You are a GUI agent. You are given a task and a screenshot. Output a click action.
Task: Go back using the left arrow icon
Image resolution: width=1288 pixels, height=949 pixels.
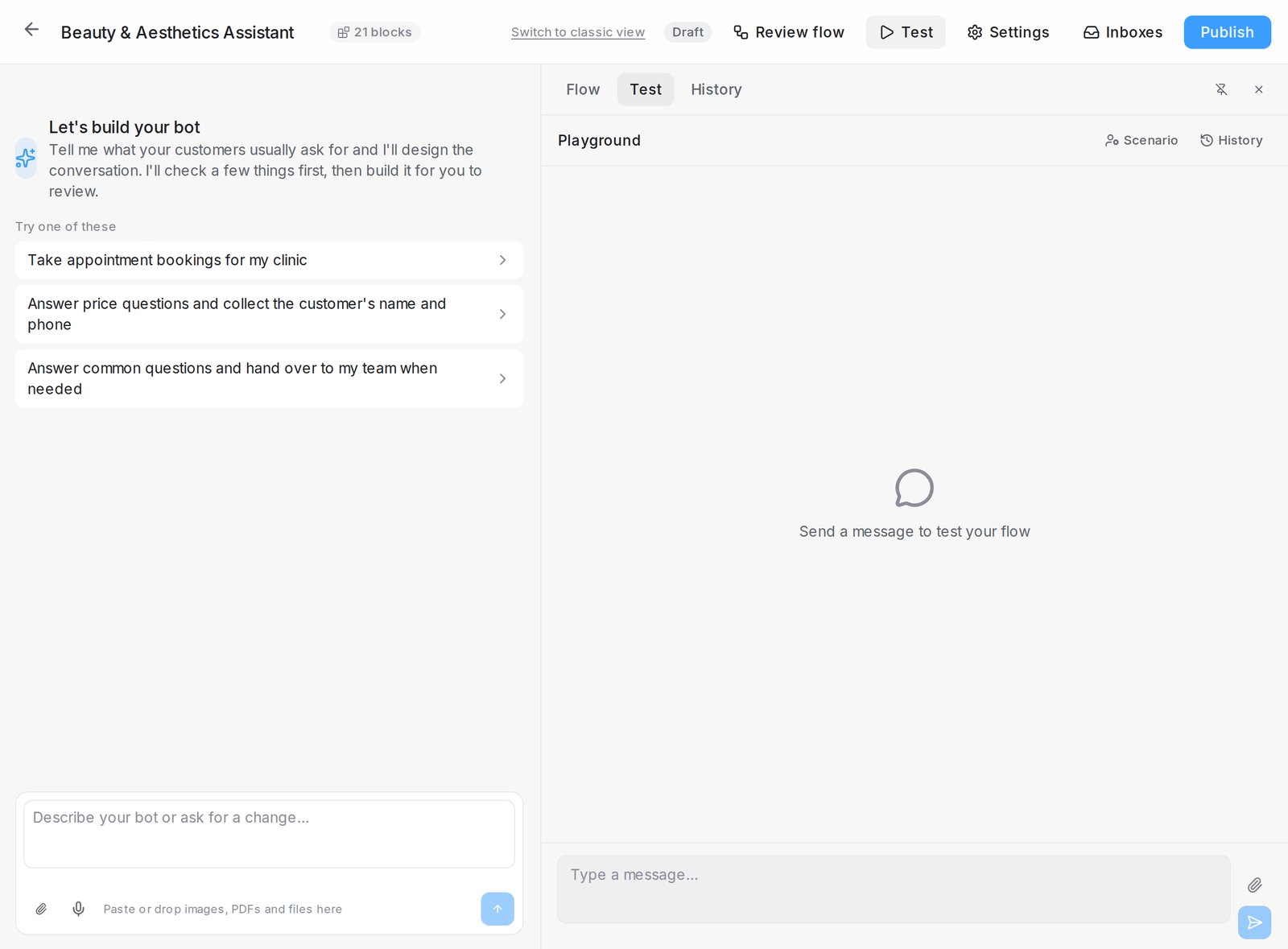[x=31, y=31]
